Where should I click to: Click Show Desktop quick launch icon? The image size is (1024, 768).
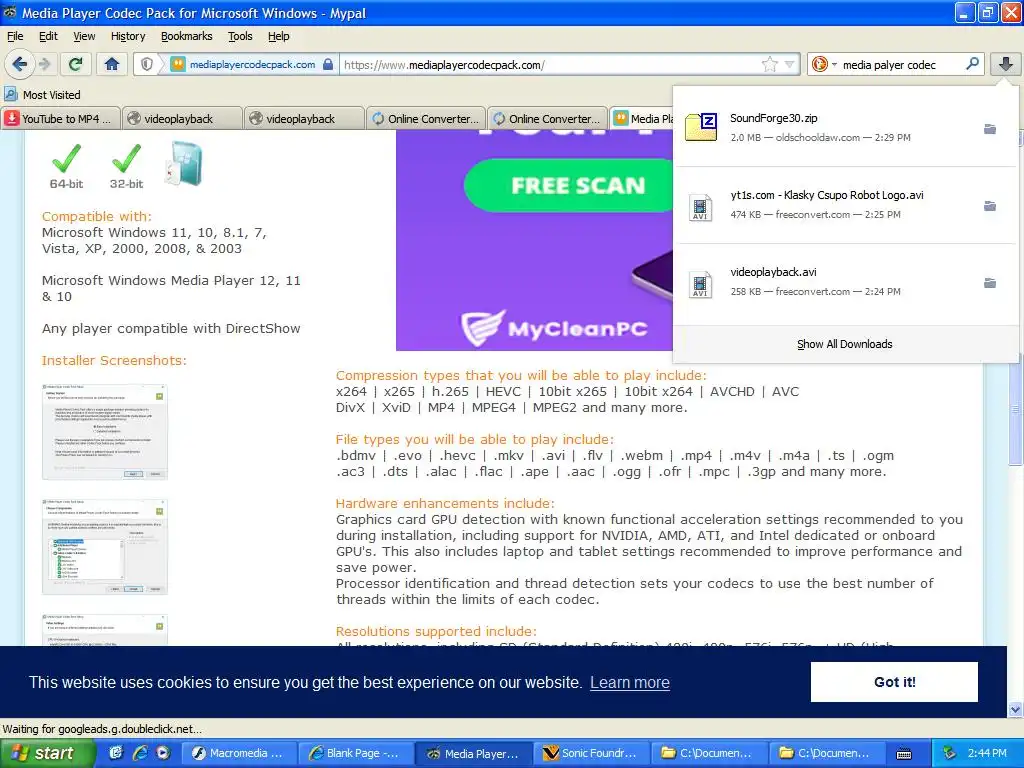coord(116,753)
